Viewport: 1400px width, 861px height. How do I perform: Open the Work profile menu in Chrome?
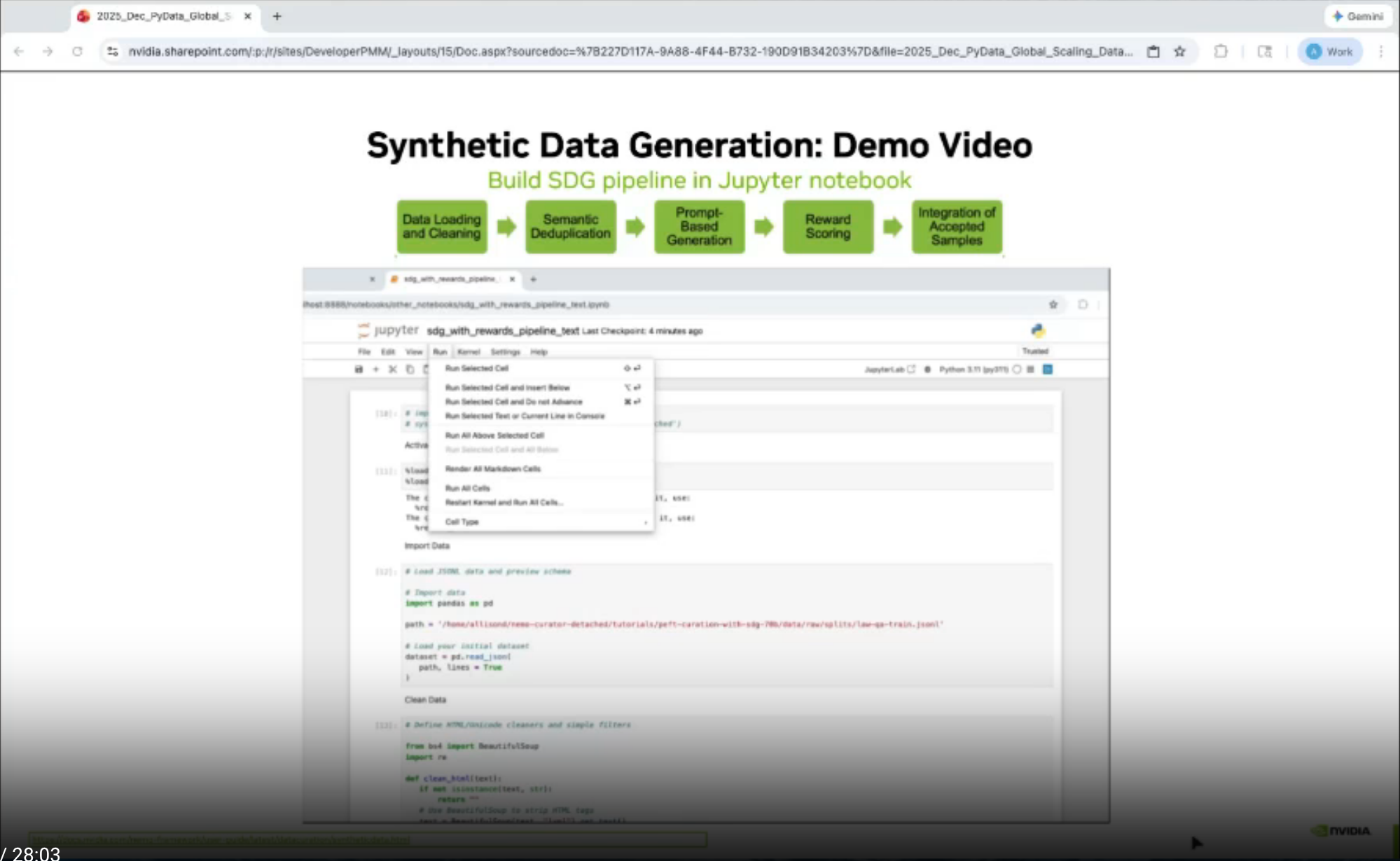coord(1330,52)
